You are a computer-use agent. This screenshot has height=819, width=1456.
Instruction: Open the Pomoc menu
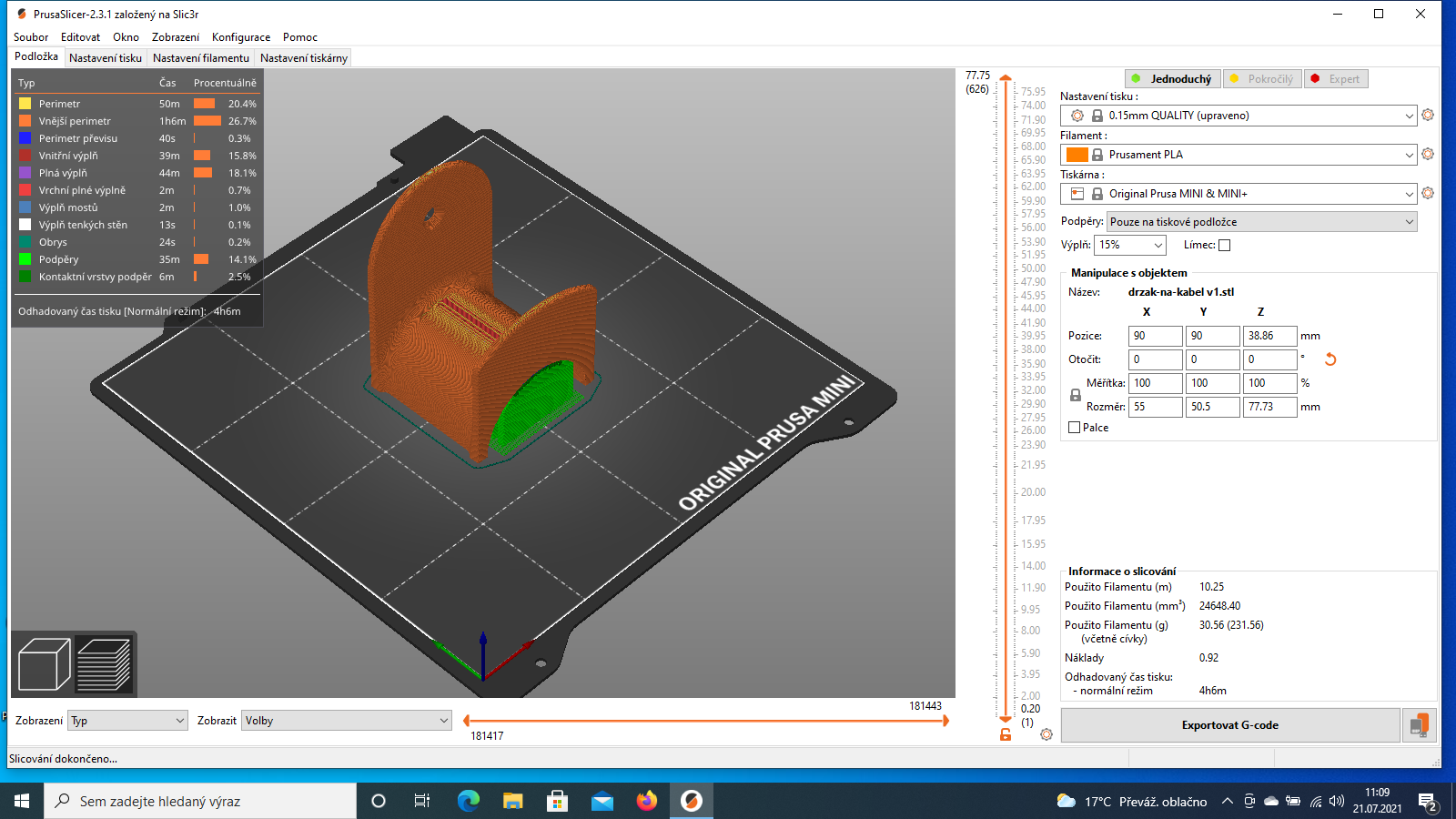click(x=300, y=37)
